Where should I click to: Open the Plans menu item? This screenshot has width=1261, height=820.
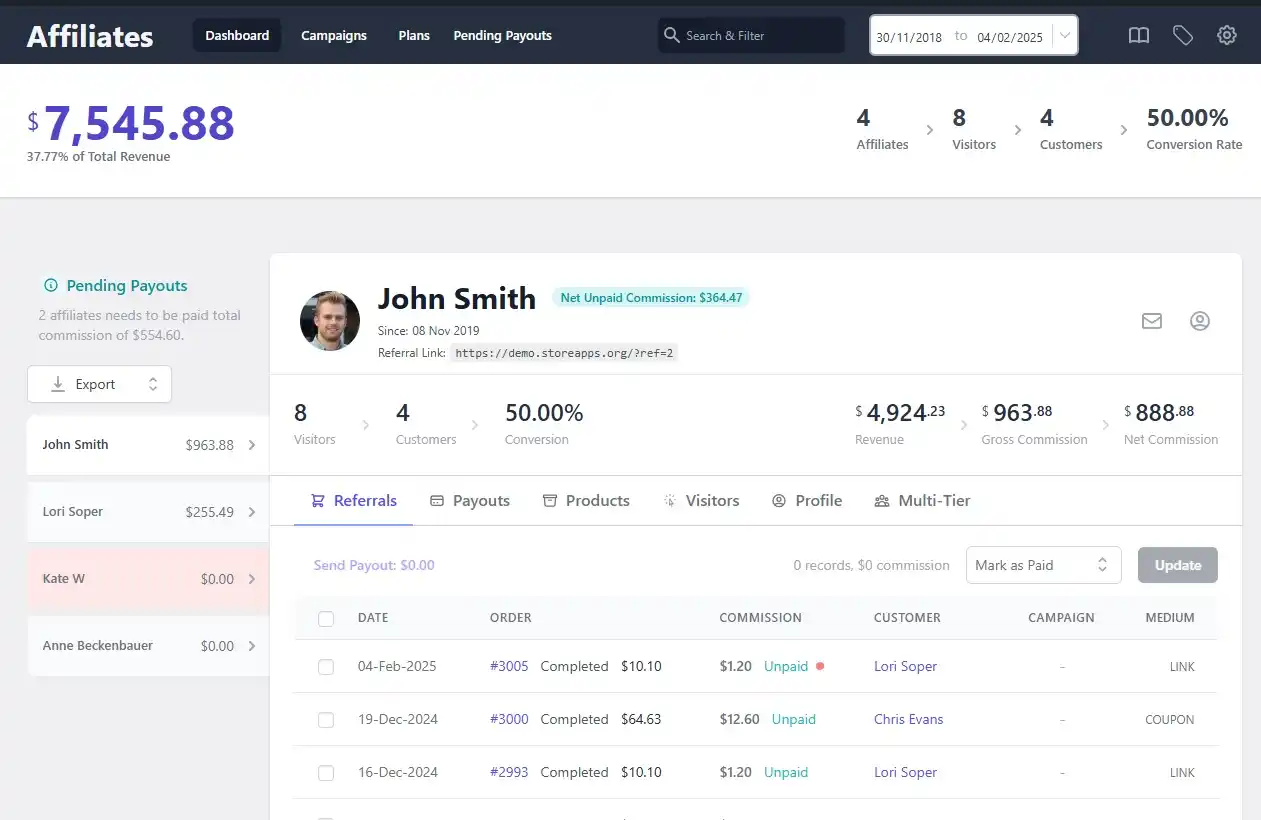414,35
